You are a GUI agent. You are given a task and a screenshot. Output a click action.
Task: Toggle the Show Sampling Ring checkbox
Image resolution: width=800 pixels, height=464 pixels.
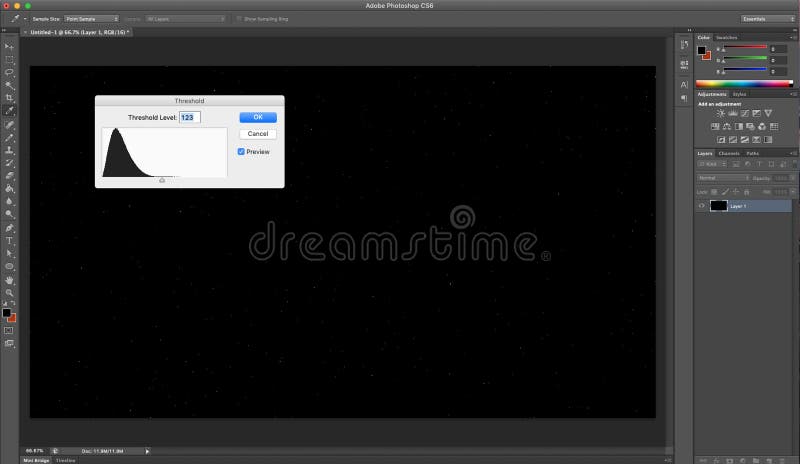tap(239, 19)
